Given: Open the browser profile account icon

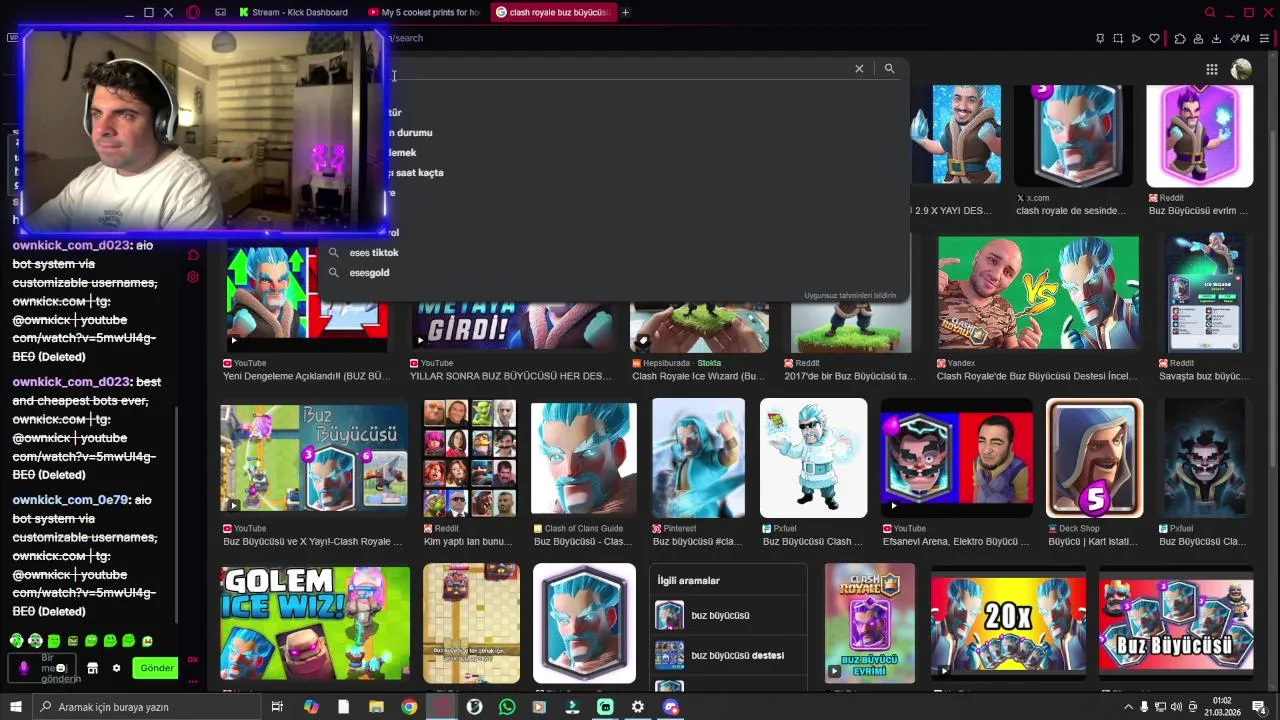Looking at the screenshot, I should click(1198, 38).
